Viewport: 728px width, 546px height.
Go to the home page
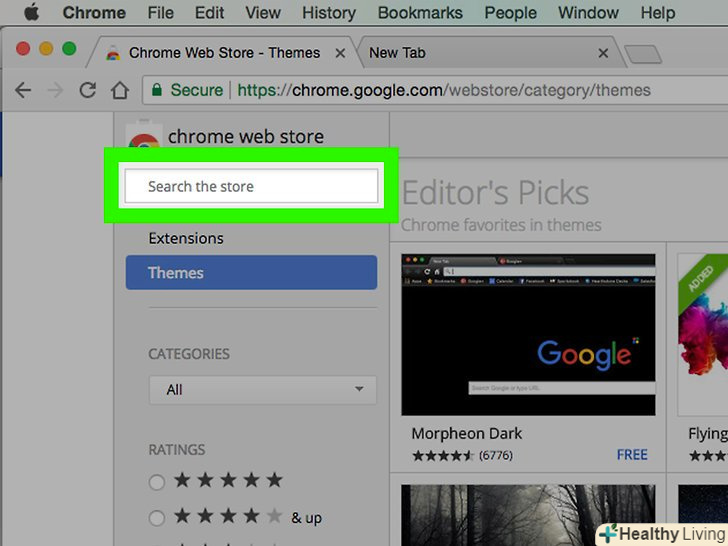point(120,90)
